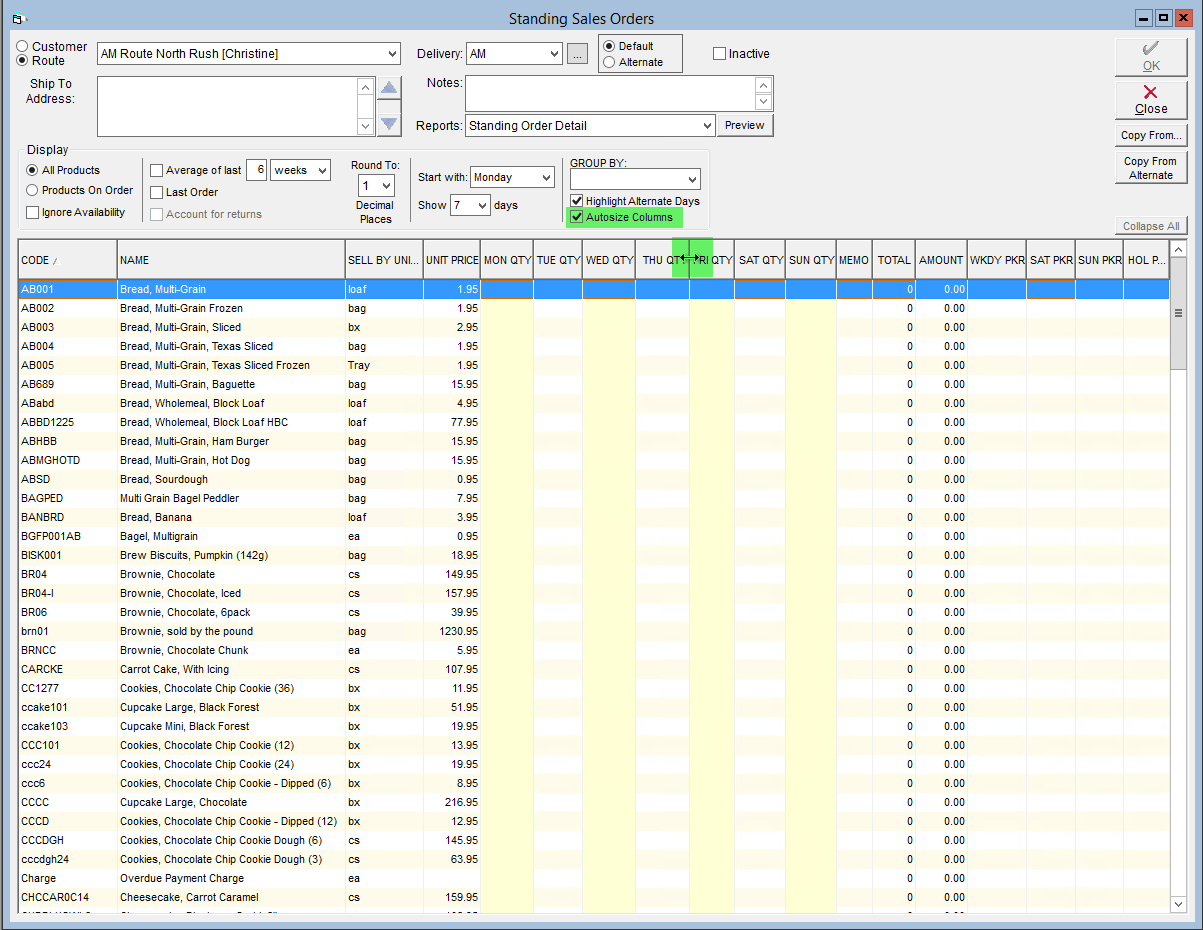
Task: Click Cheesecake, Carrot Caramel row
Action: click(x=593, y=897)
